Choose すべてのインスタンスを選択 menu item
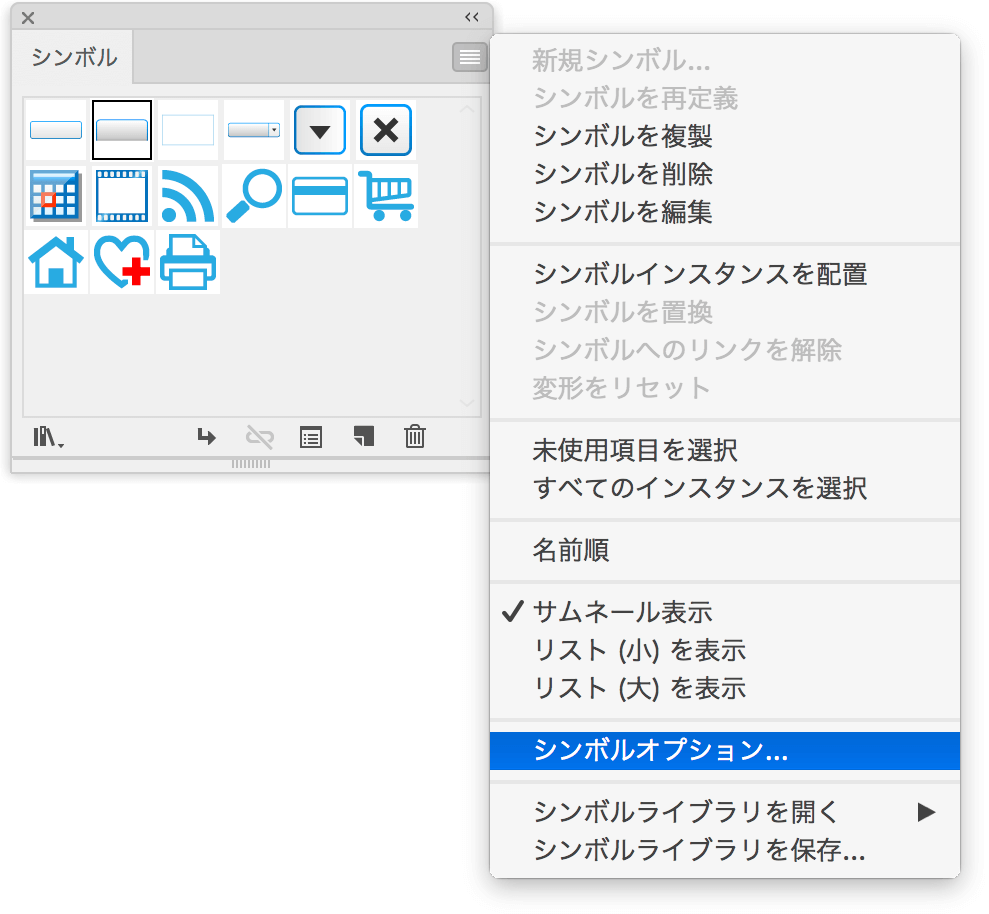The image size is (989, 914). point(725,488)
